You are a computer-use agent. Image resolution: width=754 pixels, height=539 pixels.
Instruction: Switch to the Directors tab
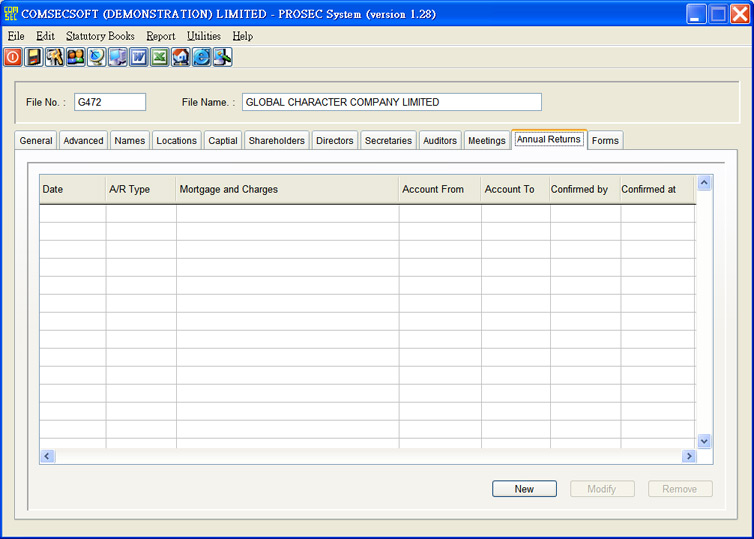334,141
